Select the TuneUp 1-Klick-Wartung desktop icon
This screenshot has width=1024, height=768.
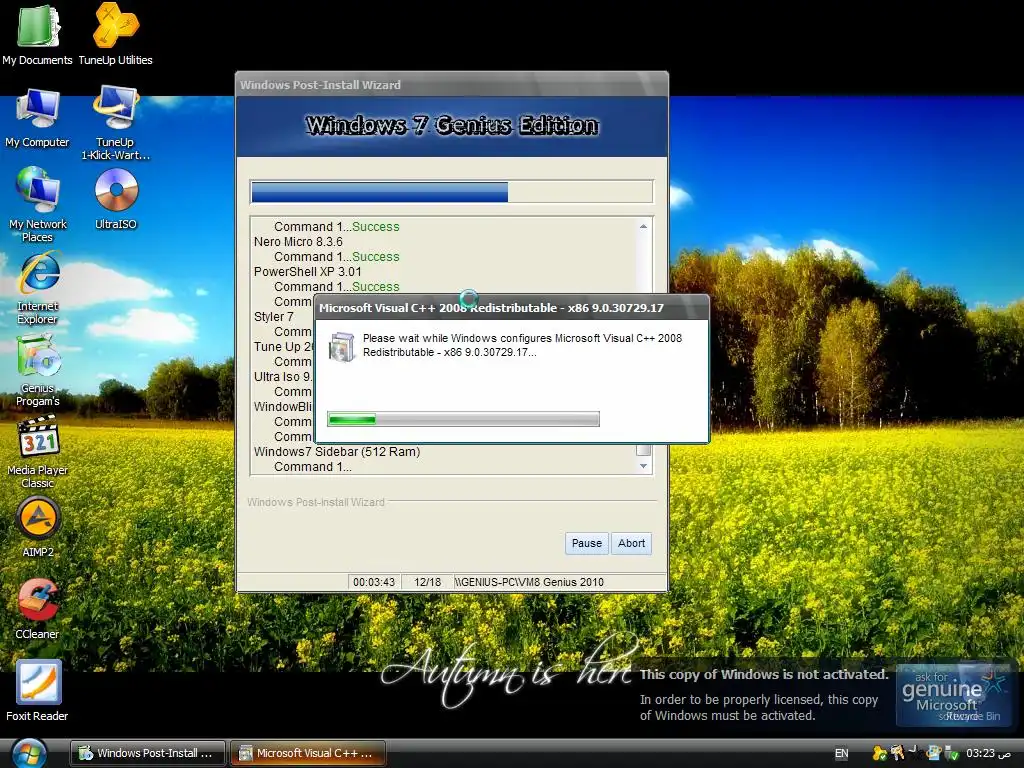pos(116,123)
